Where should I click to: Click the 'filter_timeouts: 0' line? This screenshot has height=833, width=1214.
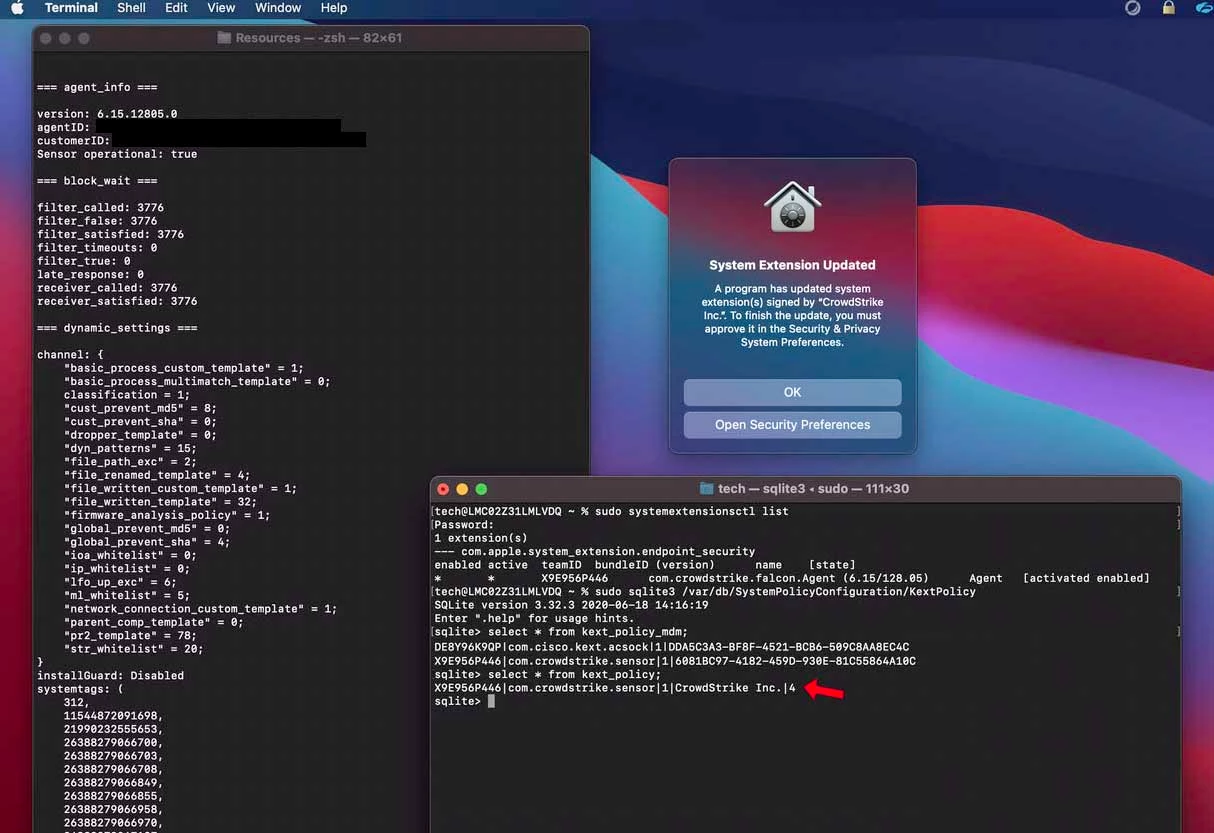(97, 248)
